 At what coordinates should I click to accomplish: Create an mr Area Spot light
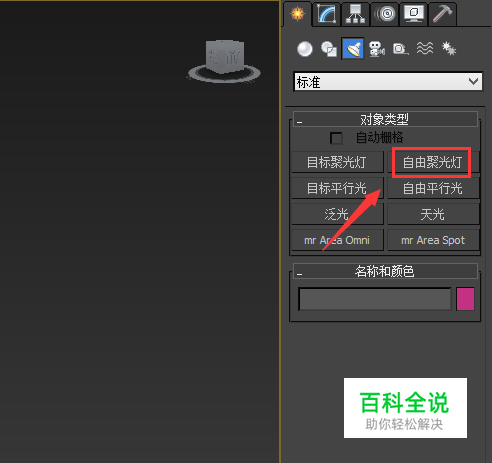coord(433,240)
